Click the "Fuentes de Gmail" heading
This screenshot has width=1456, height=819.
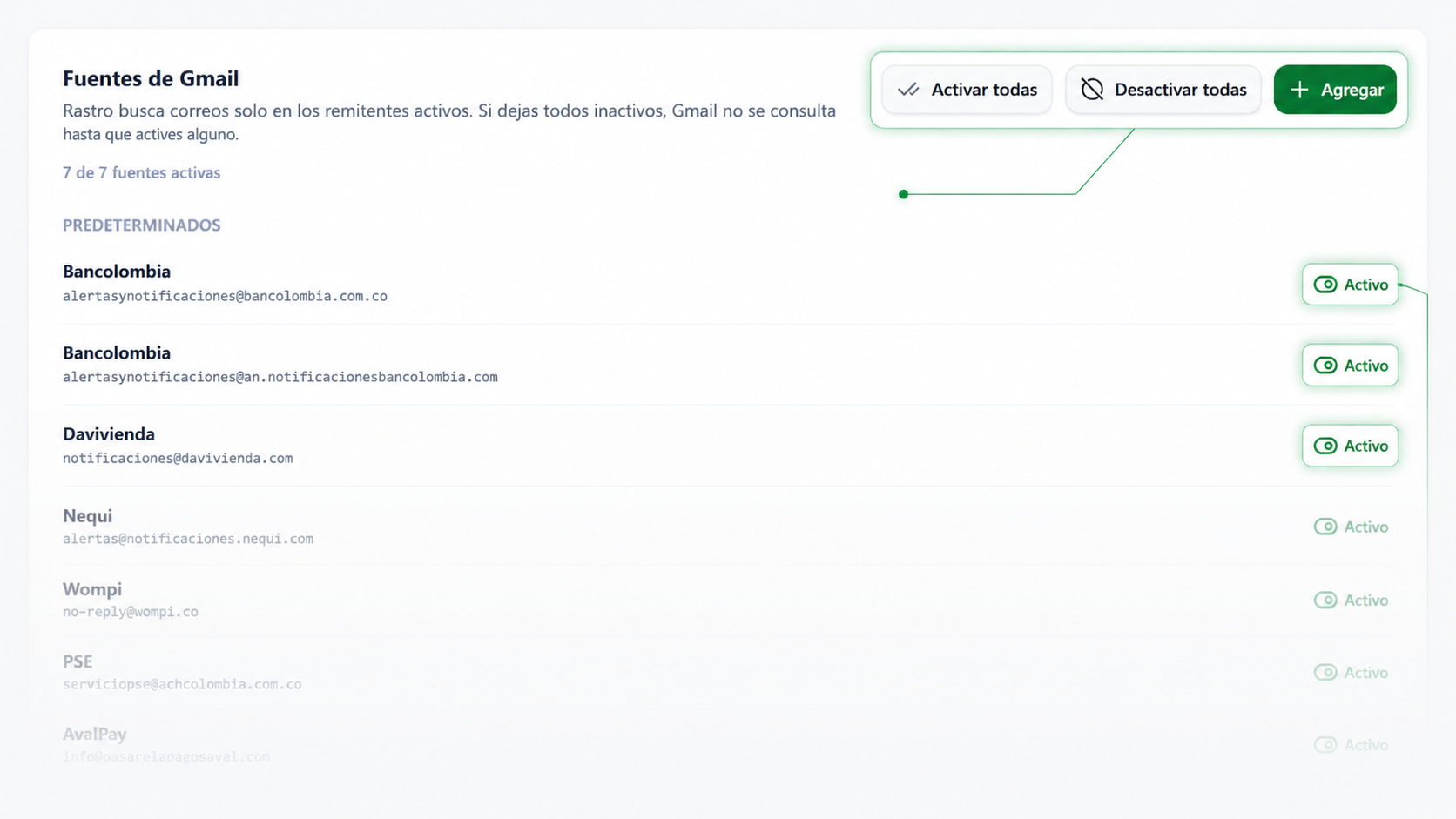[151, 78]
